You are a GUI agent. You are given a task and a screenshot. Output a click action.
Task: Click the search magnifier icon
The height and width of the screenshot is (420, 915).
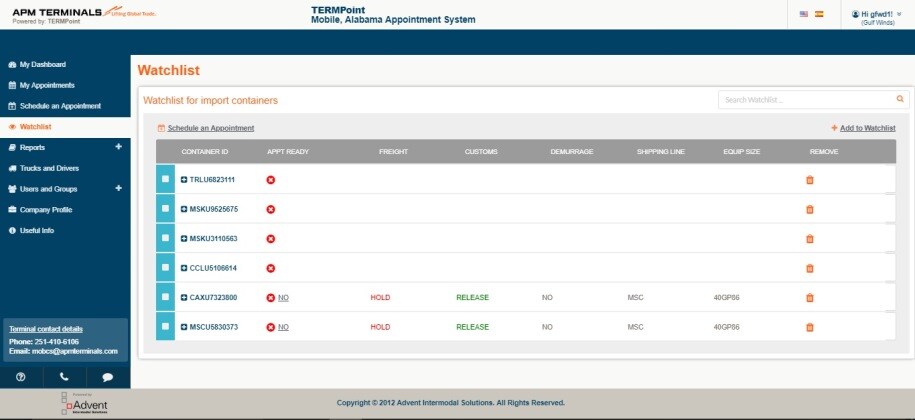(x=900, y=99)
